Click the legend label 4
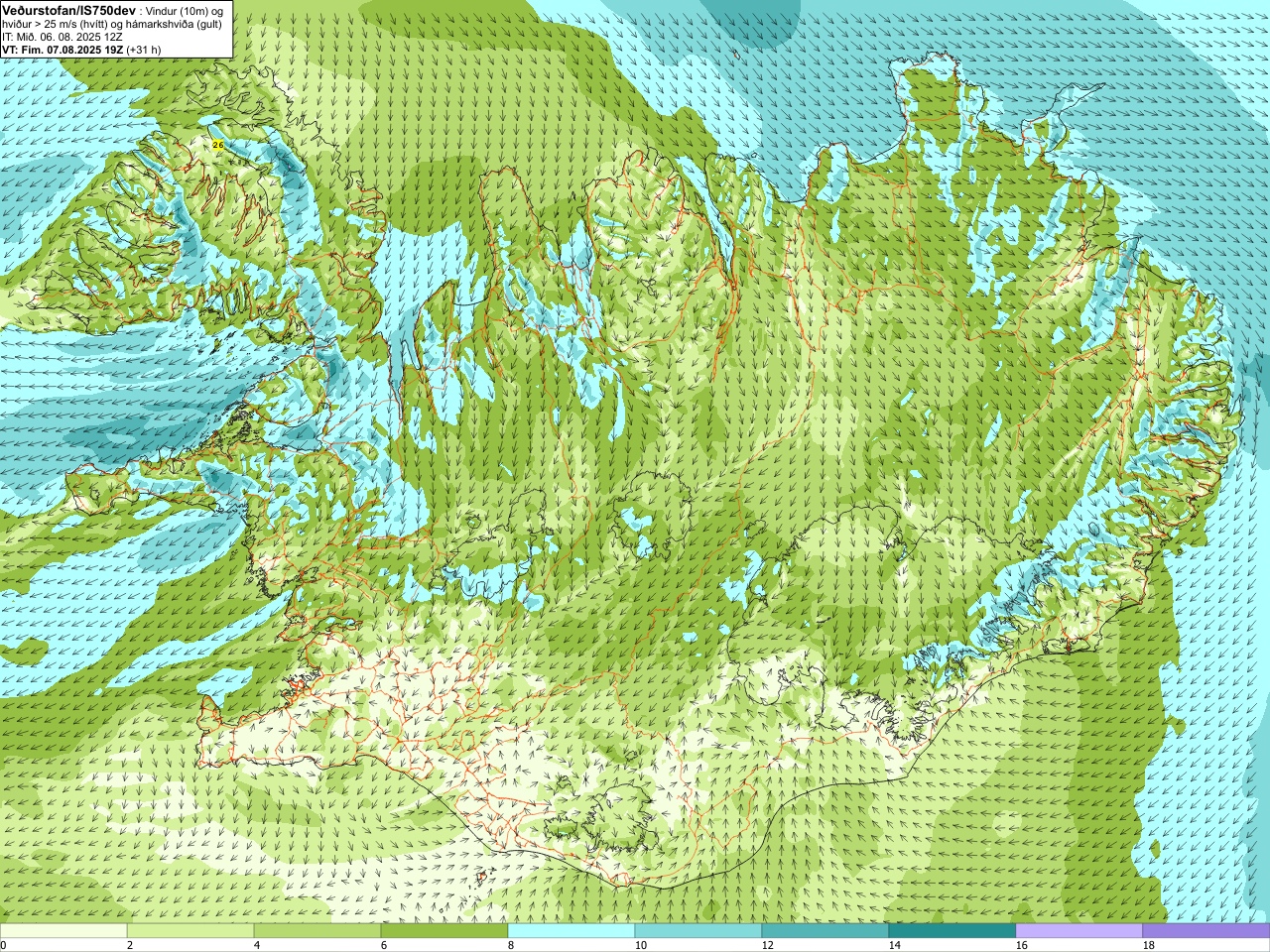The image size is (1270, 952). point(257,945)
